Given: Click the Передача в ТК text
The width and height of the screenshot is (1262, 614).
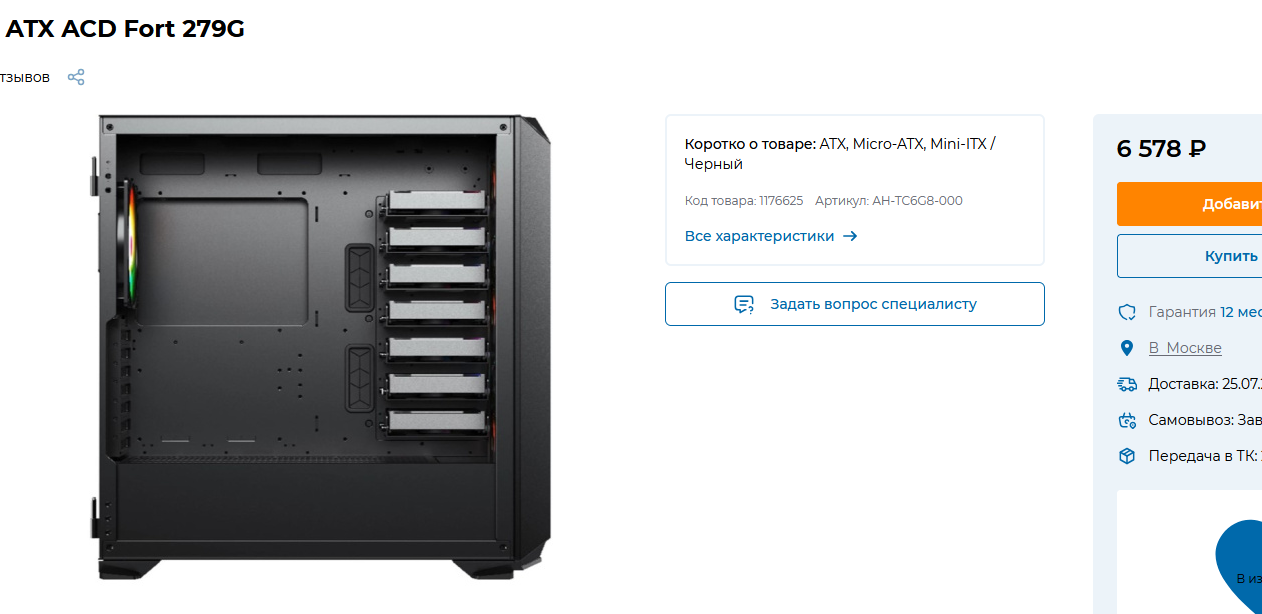Looking at the screenshot, I should (1205, 456).
